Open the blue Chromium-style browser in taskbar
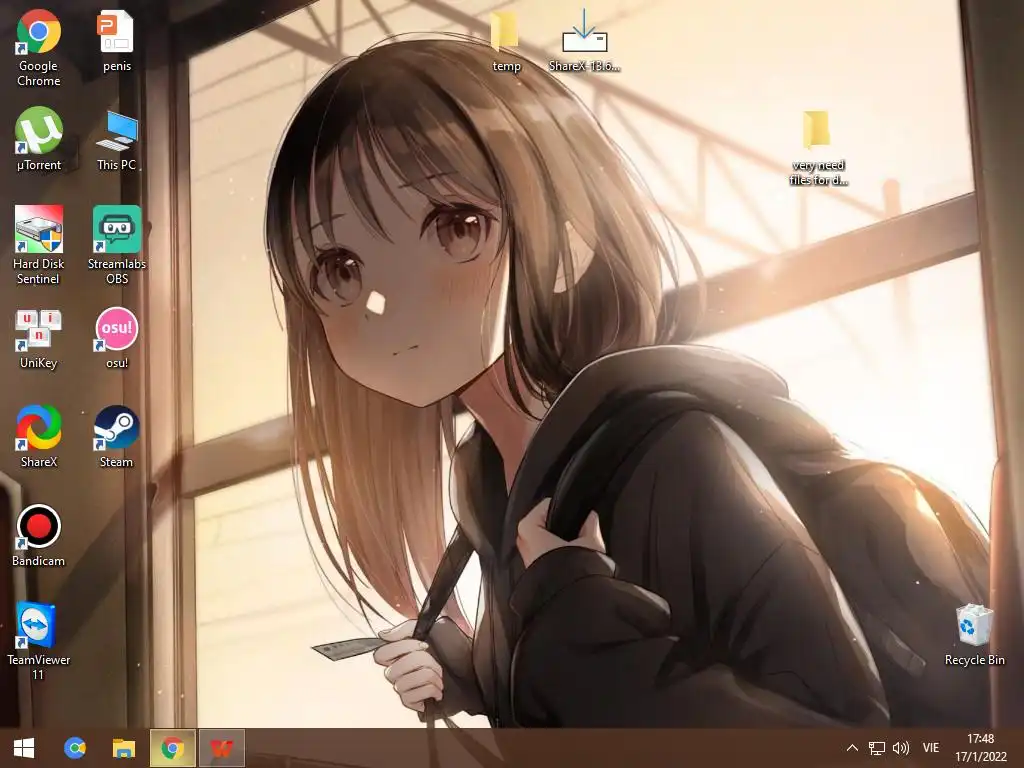This screenshot has height=768, width=1024. click(x=74, y=748)
